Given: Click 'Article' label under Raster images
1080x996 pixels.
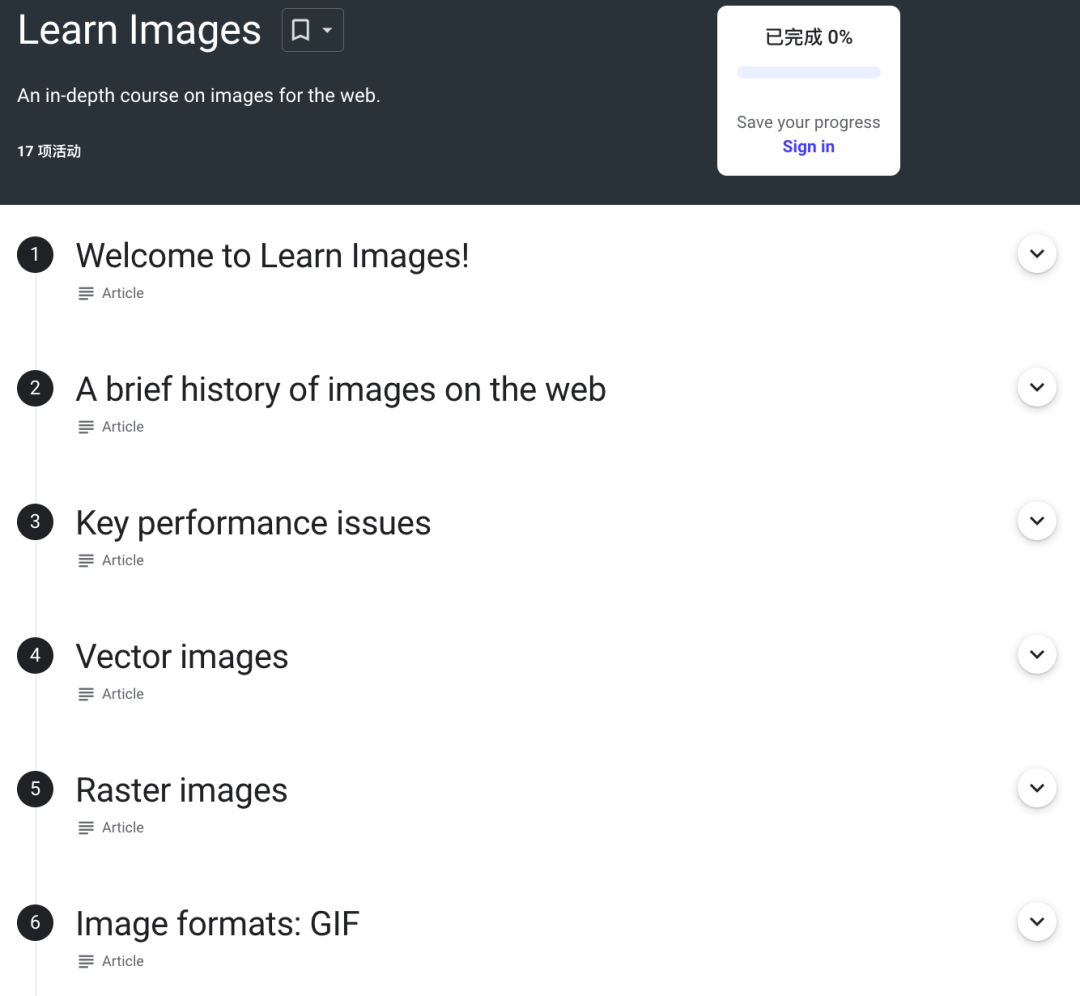Looking at the screenshot, I should pyautogui.click(x=123, y=827).
